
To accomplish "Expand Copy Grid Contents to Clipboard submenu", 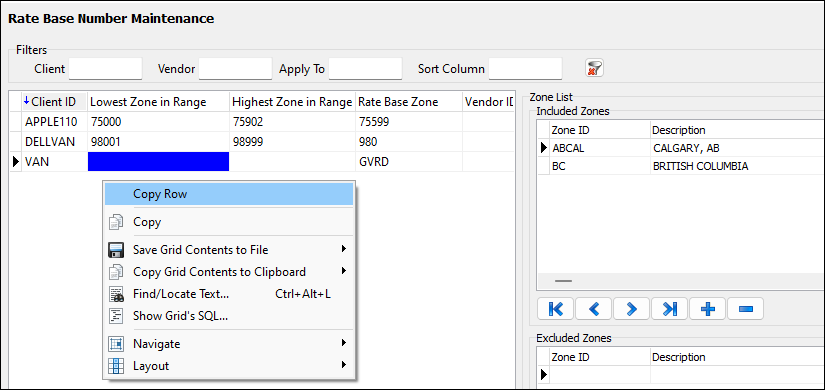I will 344,271.
